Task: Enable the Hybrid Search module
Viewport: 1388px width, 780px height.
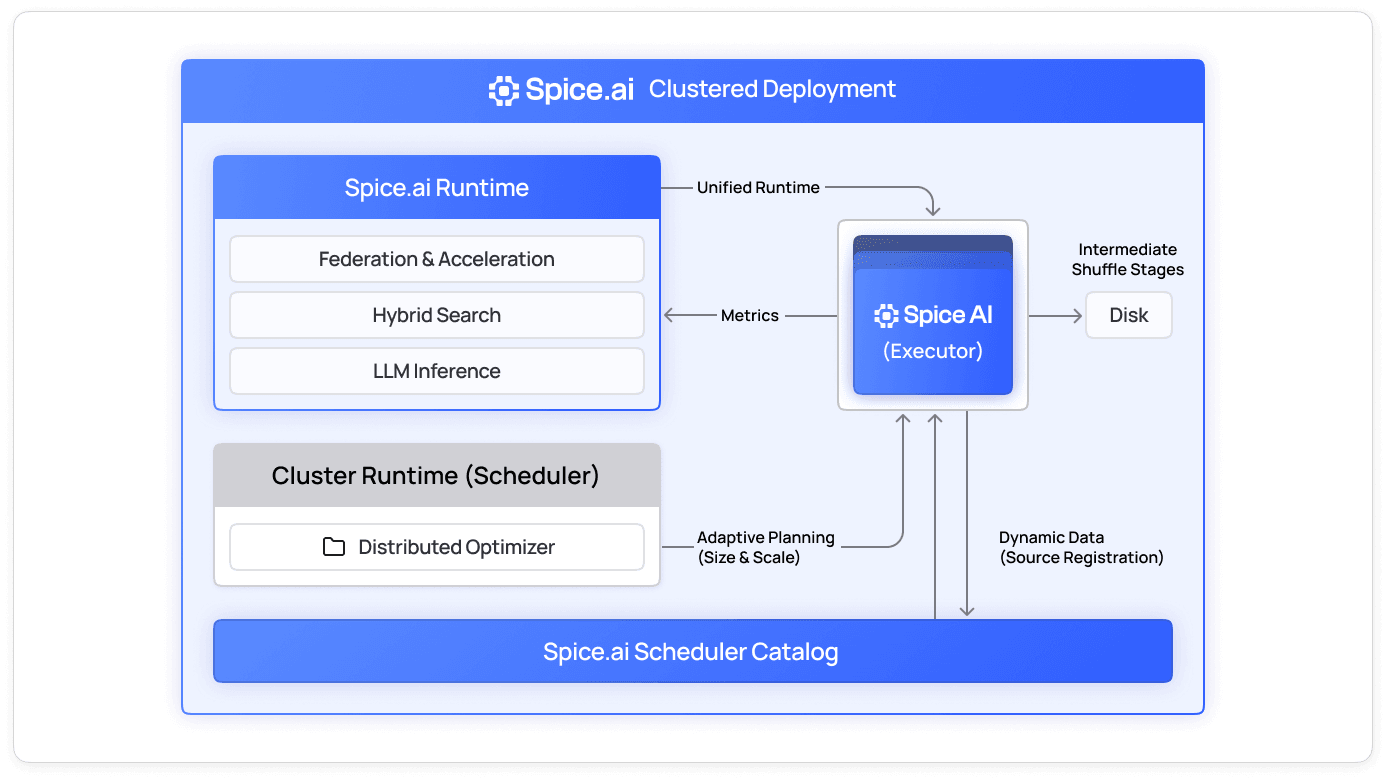Action: pos(437,315)
